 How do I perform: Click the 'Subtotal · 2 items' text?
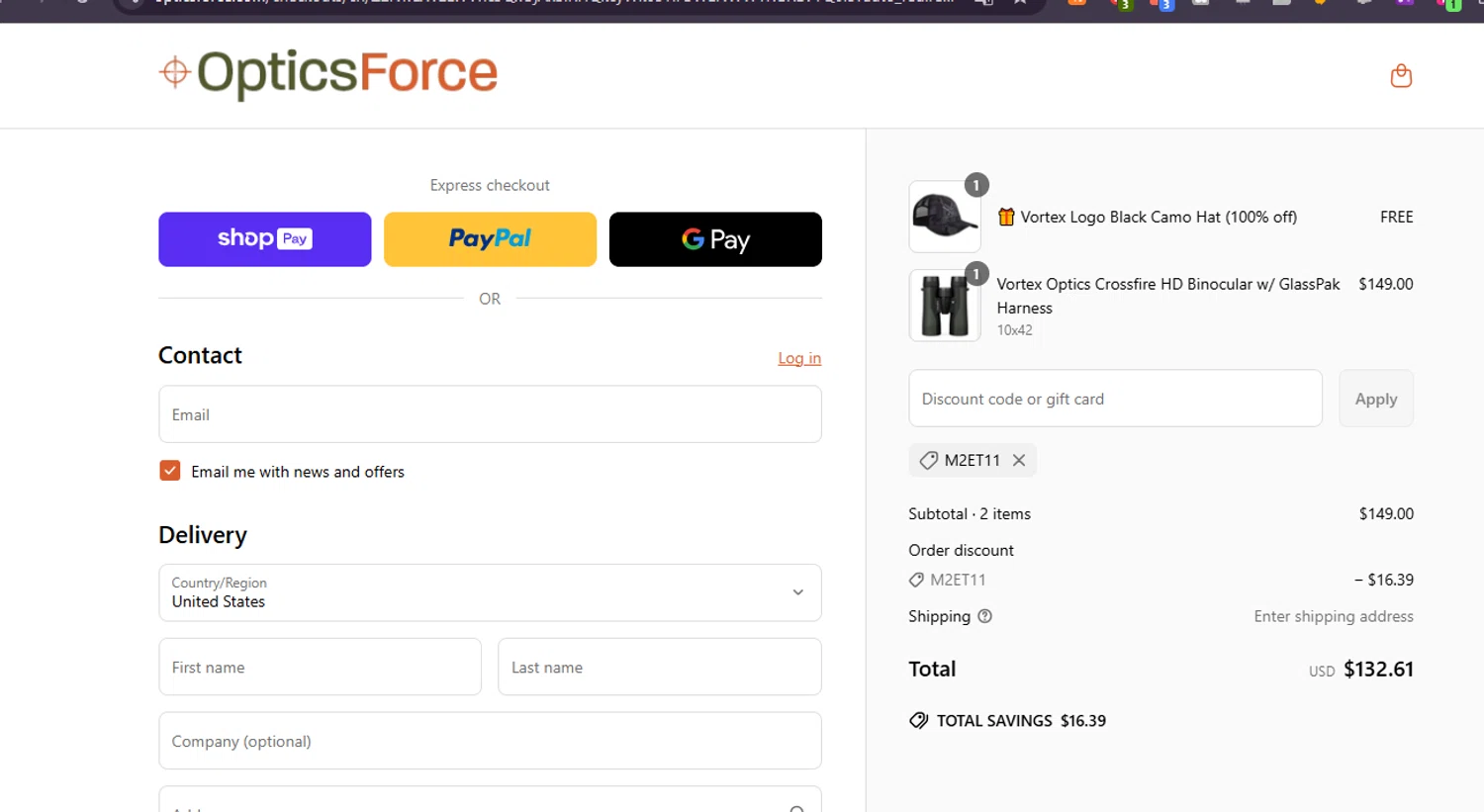970,514
